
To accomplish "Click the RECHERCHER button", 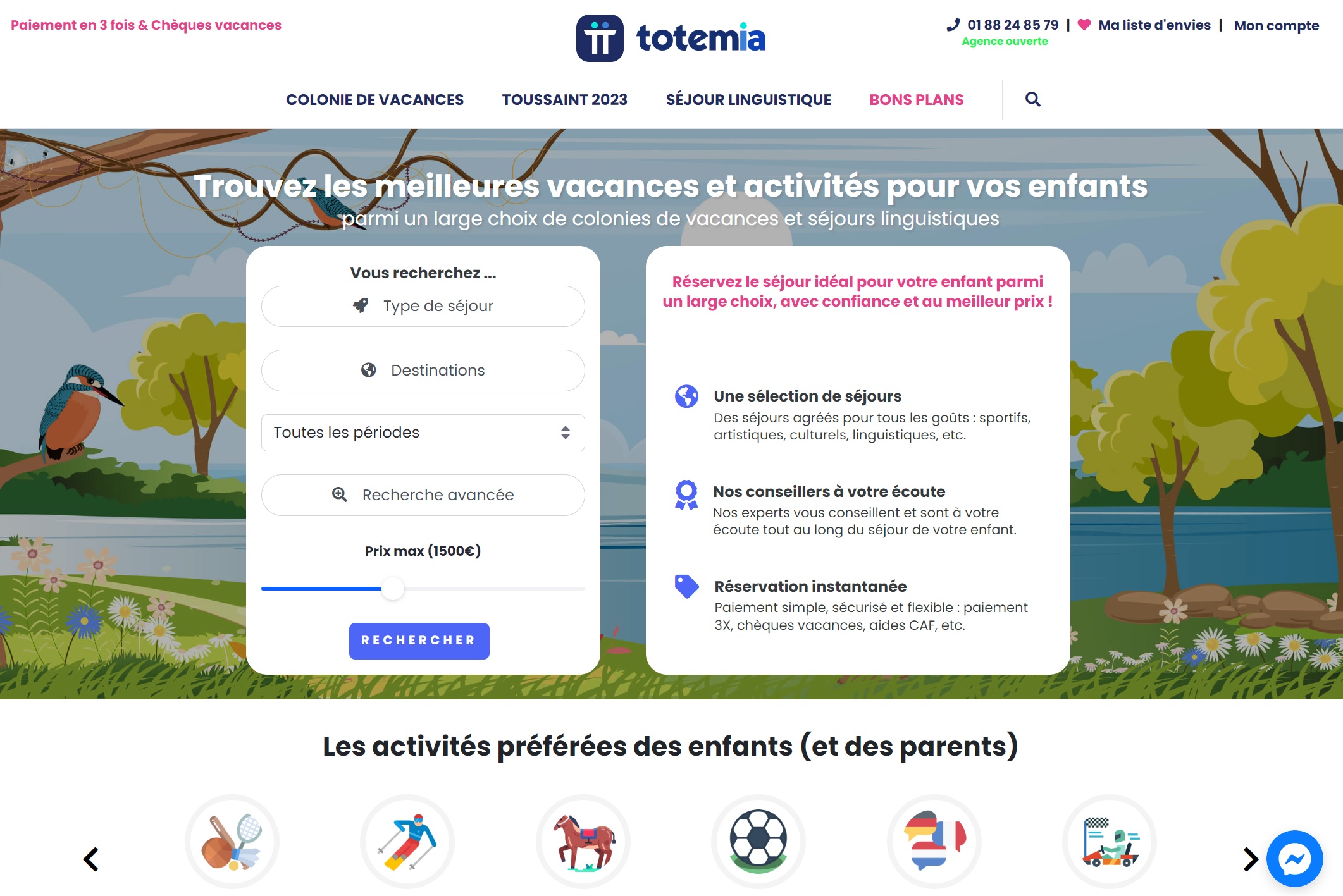I will [x=419, y=640].
